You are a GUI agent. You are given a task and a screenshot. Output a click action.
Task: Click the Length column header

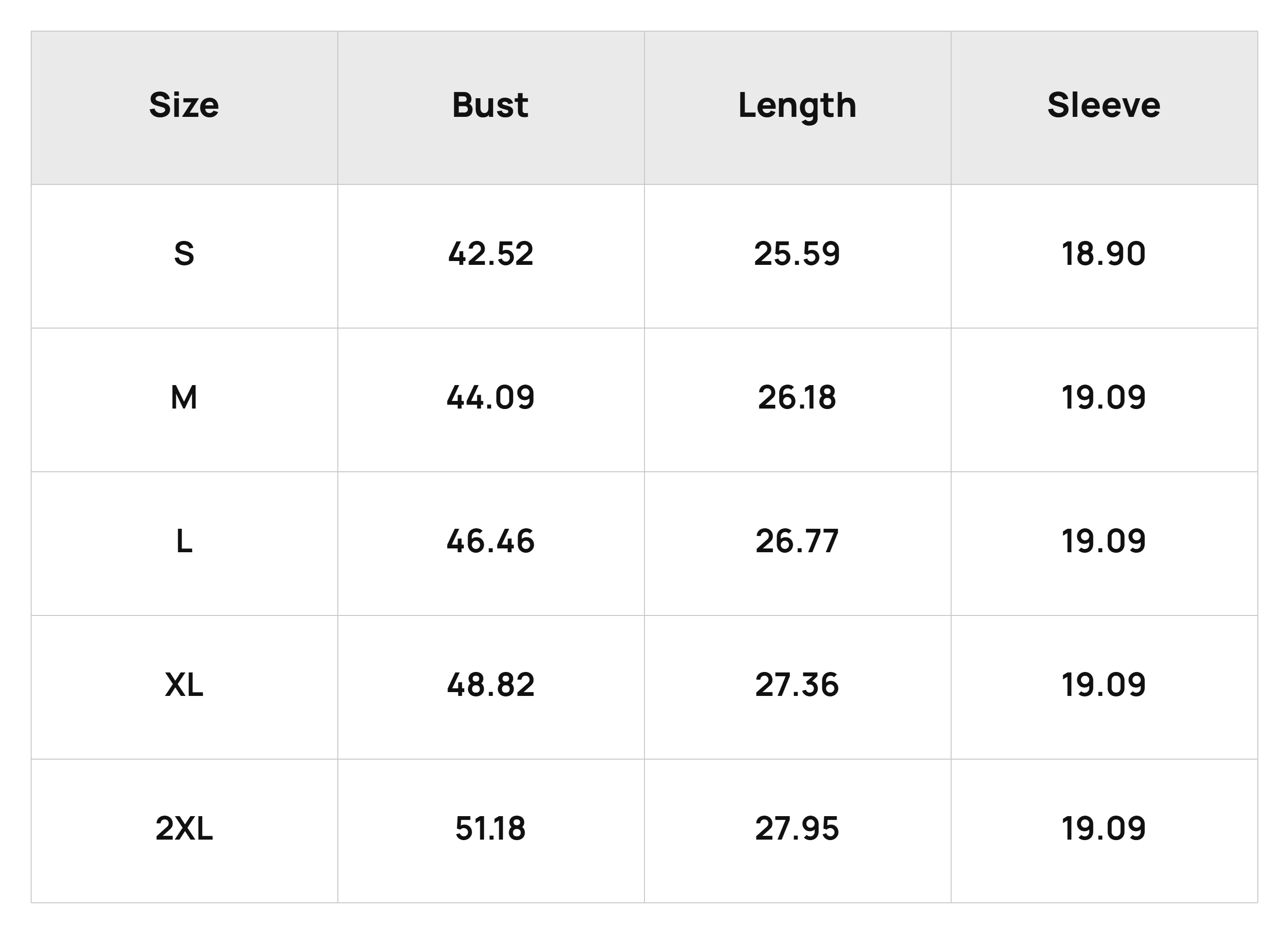[797, 106]
